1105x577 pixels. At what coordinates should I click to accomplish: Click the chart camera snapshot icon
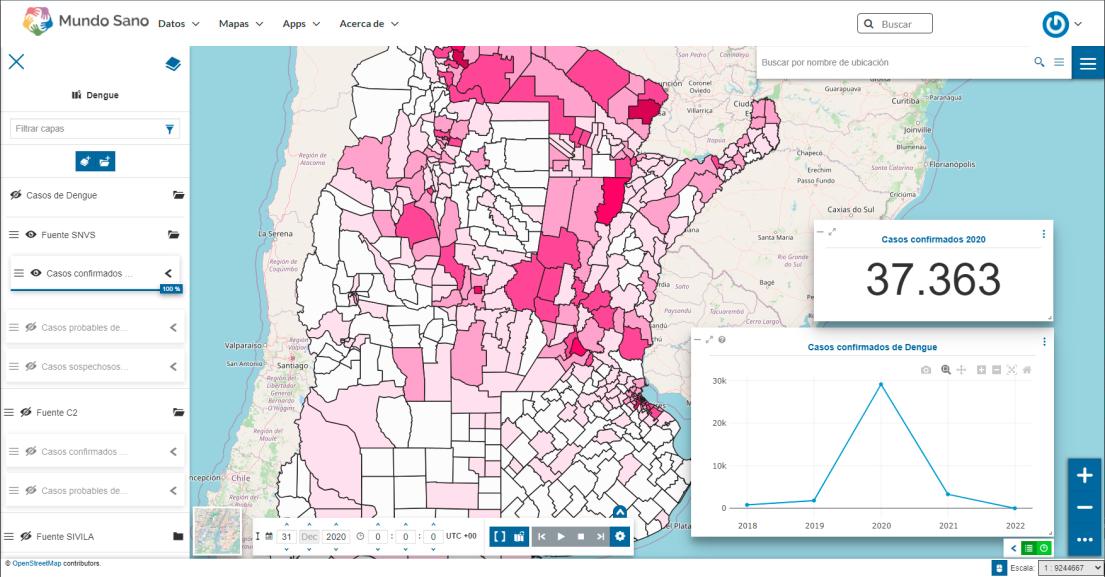(925, 370)
